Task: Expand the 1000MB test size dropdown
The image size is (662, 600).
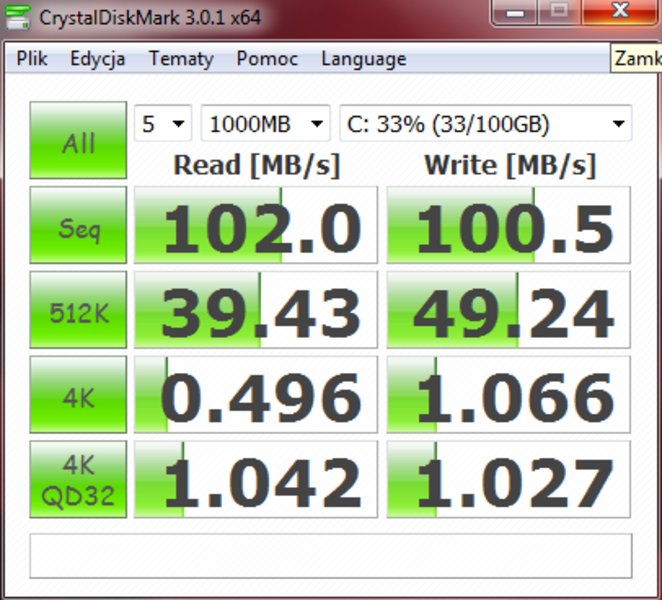Action: point(265,124)
